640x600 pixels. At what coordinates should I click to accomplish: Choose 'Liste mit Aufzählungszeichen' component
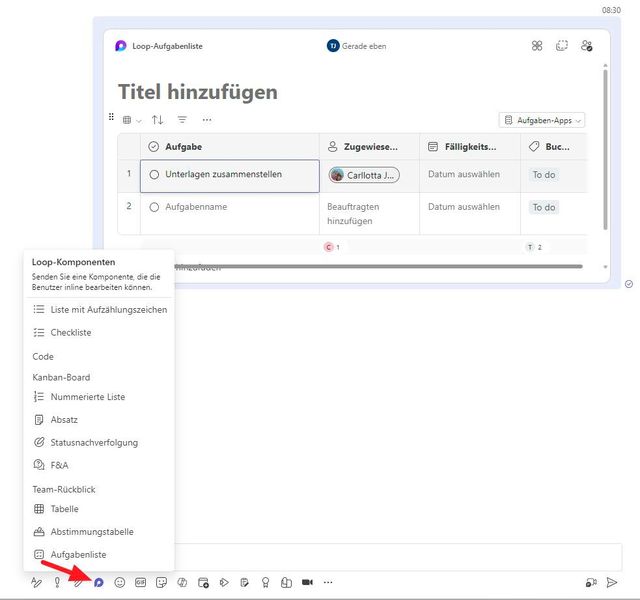tap(100, 310)
